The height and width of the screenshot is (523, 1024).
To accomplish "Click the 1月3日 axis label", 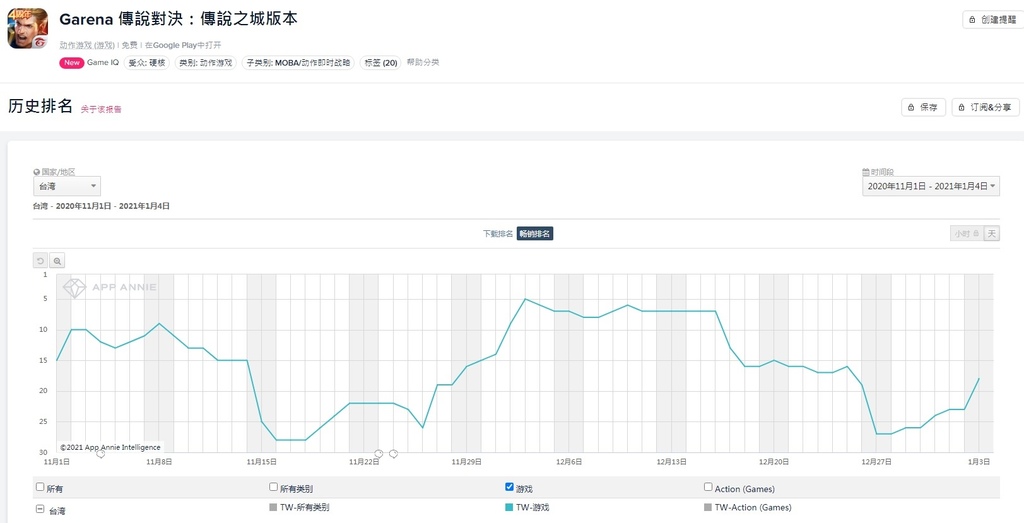I will click(978, 462).
